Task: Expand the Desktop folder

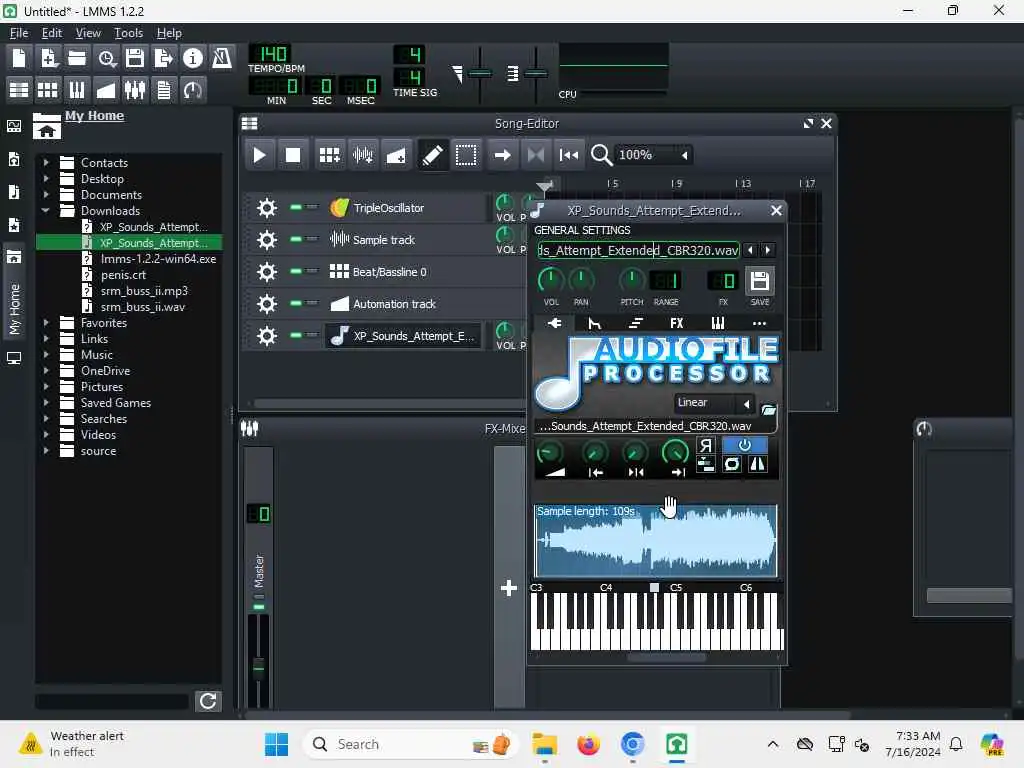Action: click(x=46, y=178)
